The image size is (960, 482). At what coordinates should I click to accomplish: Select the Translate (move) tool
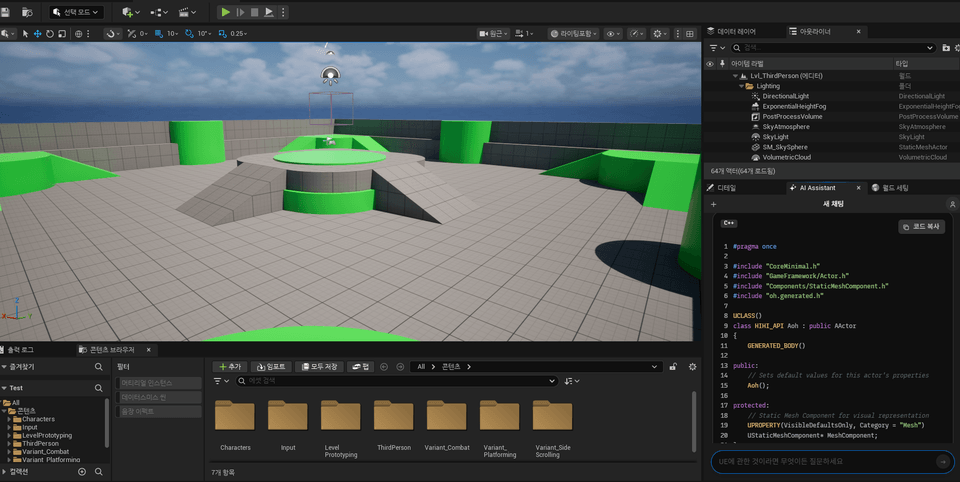click(37, 33)
